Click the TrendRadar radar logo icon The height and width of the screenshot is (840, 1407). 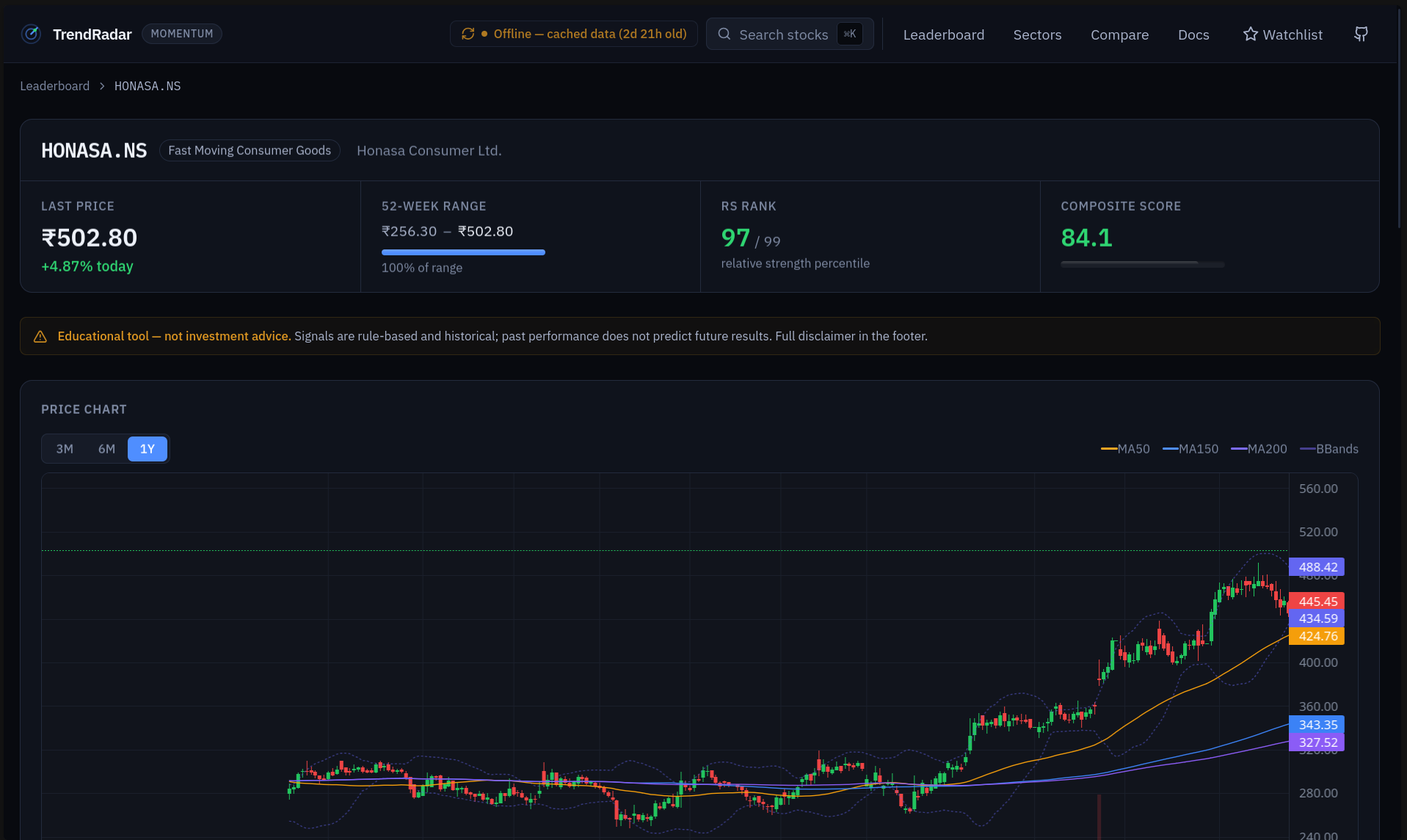pos(31,34)
